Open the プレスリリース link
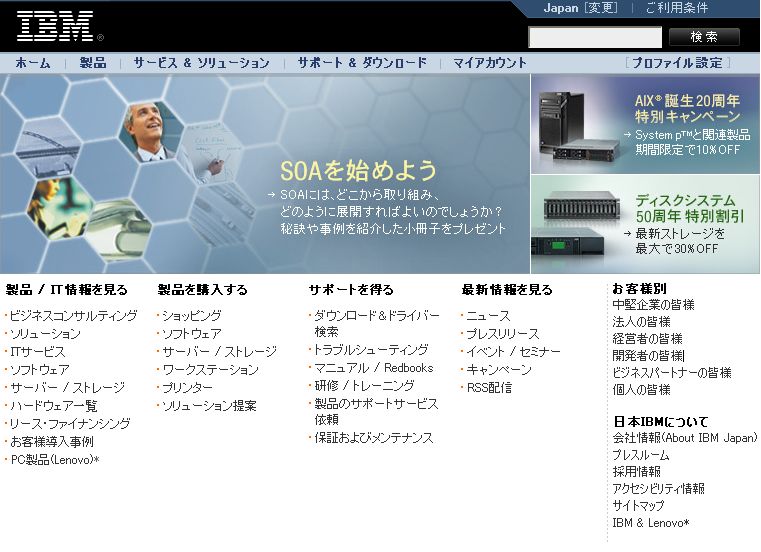Viewport: 761px width, 552px height. pos(503,334)
